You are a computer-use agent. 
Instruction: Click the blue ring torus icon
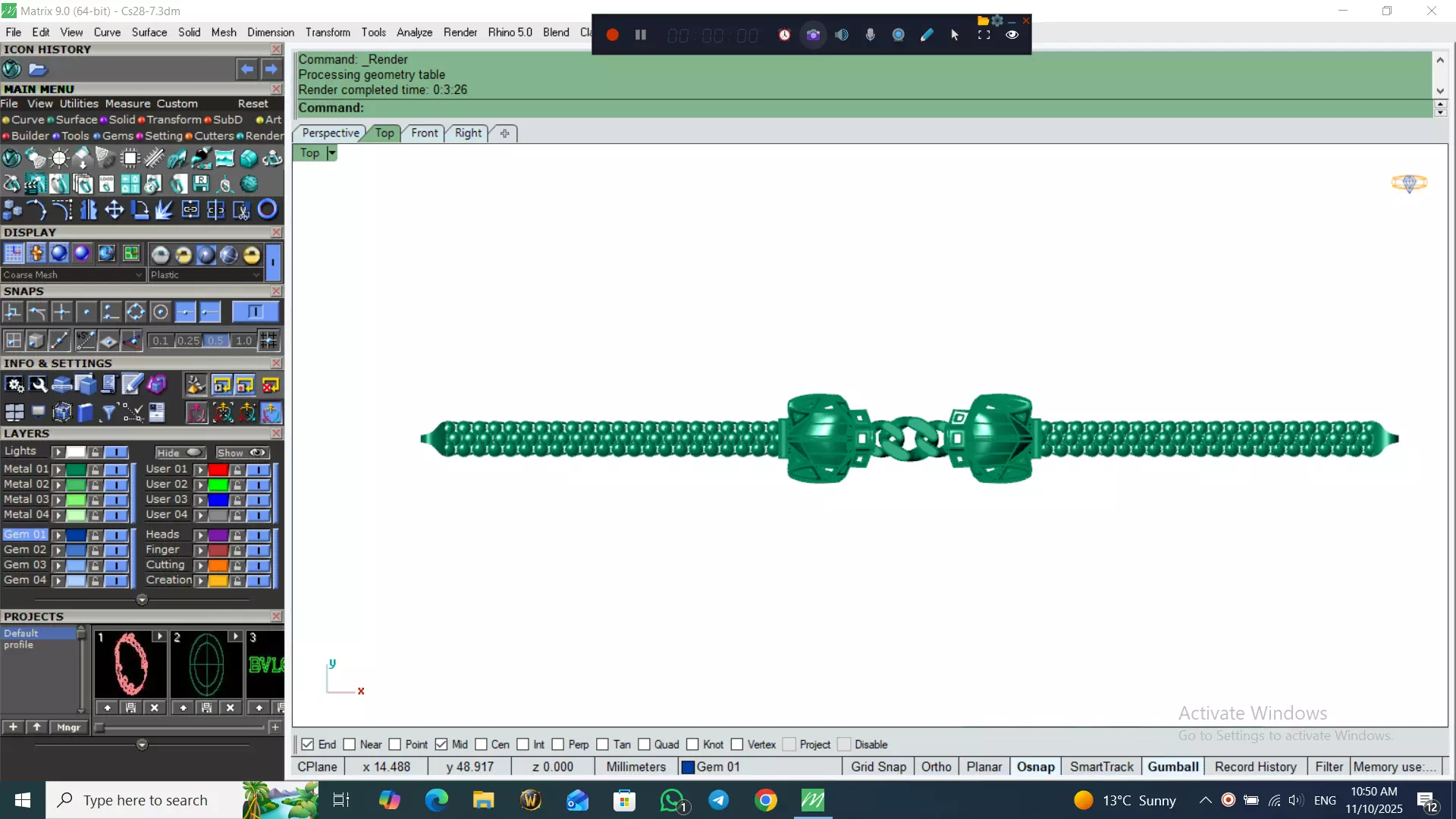pos(268,209)
